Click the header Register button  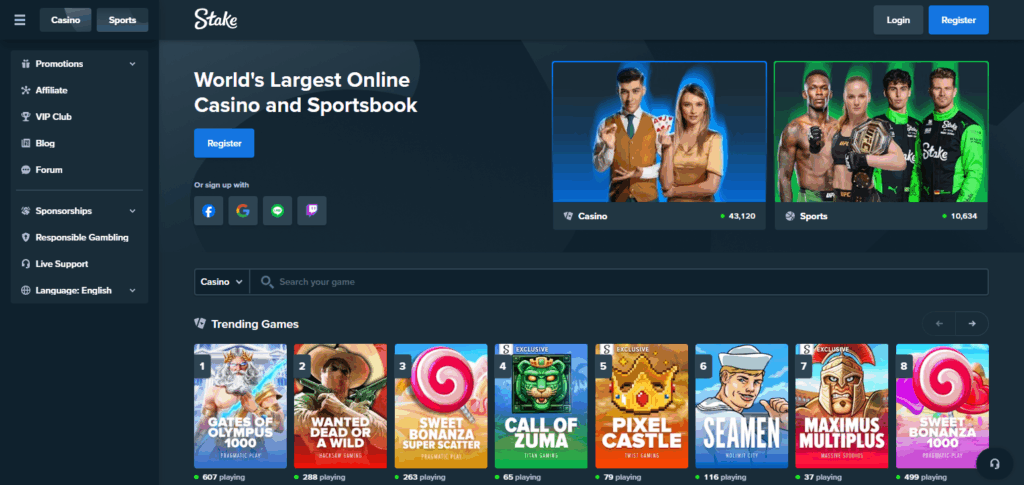958,20
